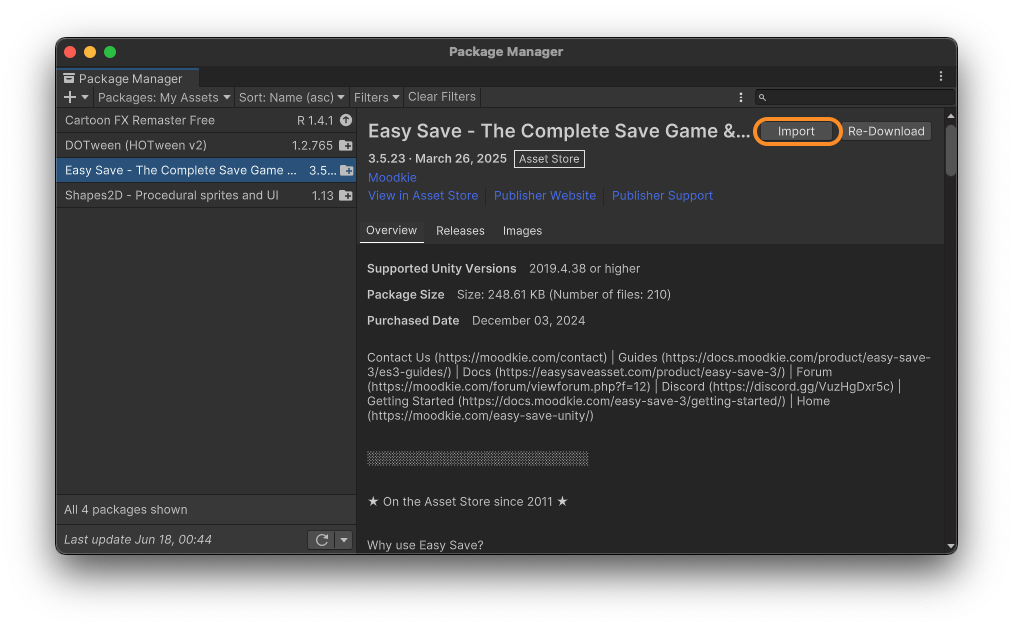
Task: Select Shapes2D - Procedural sprites and UI
Action: click(x=206, y=195)
